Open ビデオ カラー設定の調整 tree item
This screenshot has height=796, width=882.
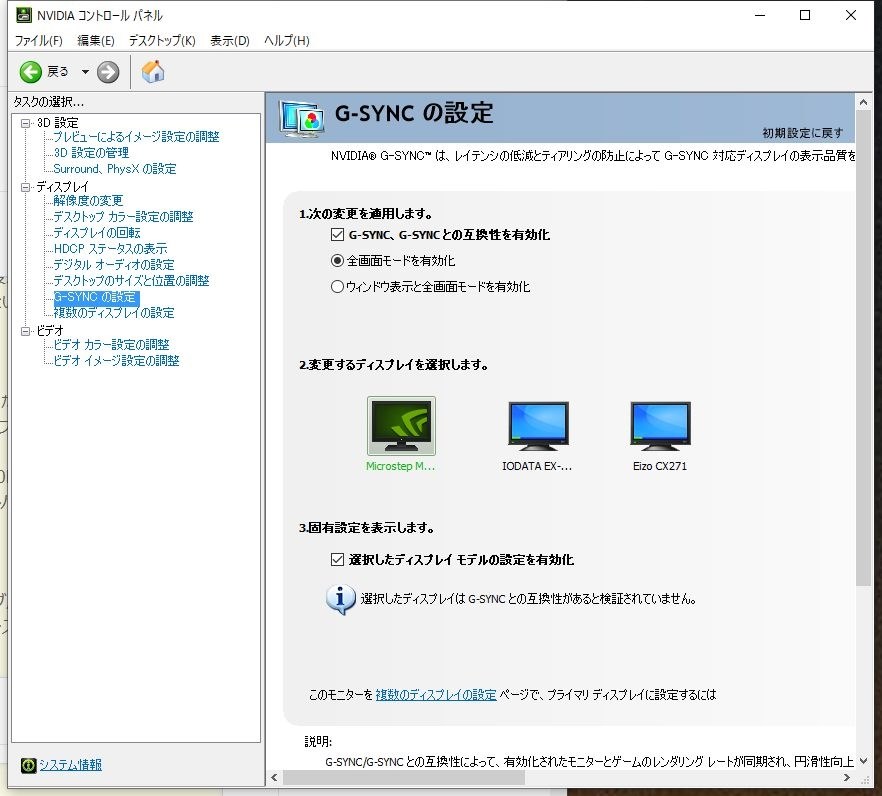(111, 345)
